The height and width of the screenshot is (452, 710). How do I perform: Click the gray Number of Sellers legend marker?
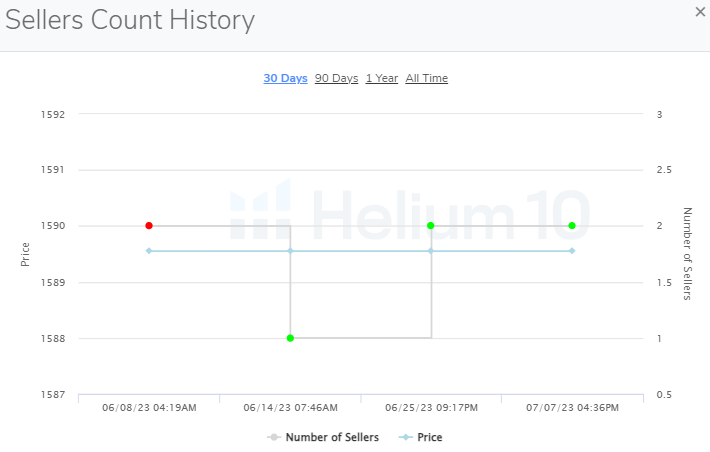[273, 437]
